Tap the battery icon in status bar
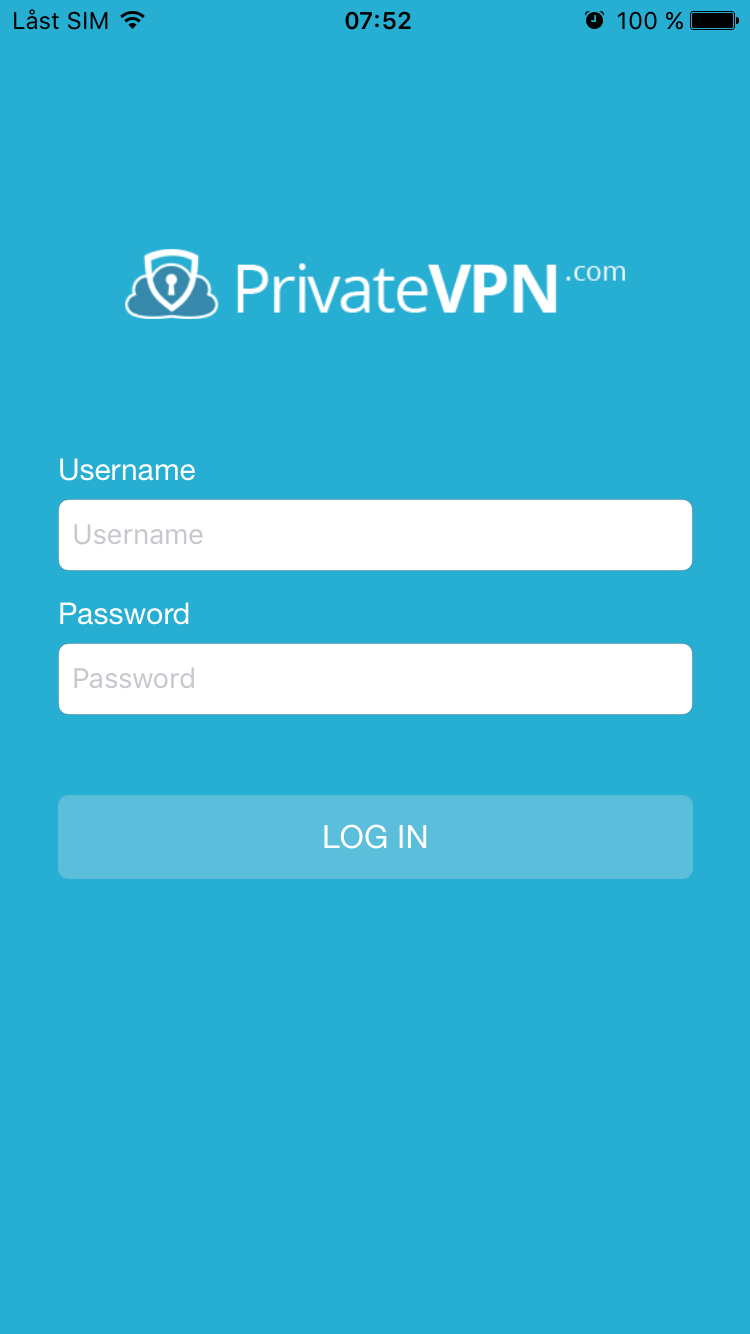750x1334 pixels. 715,20
